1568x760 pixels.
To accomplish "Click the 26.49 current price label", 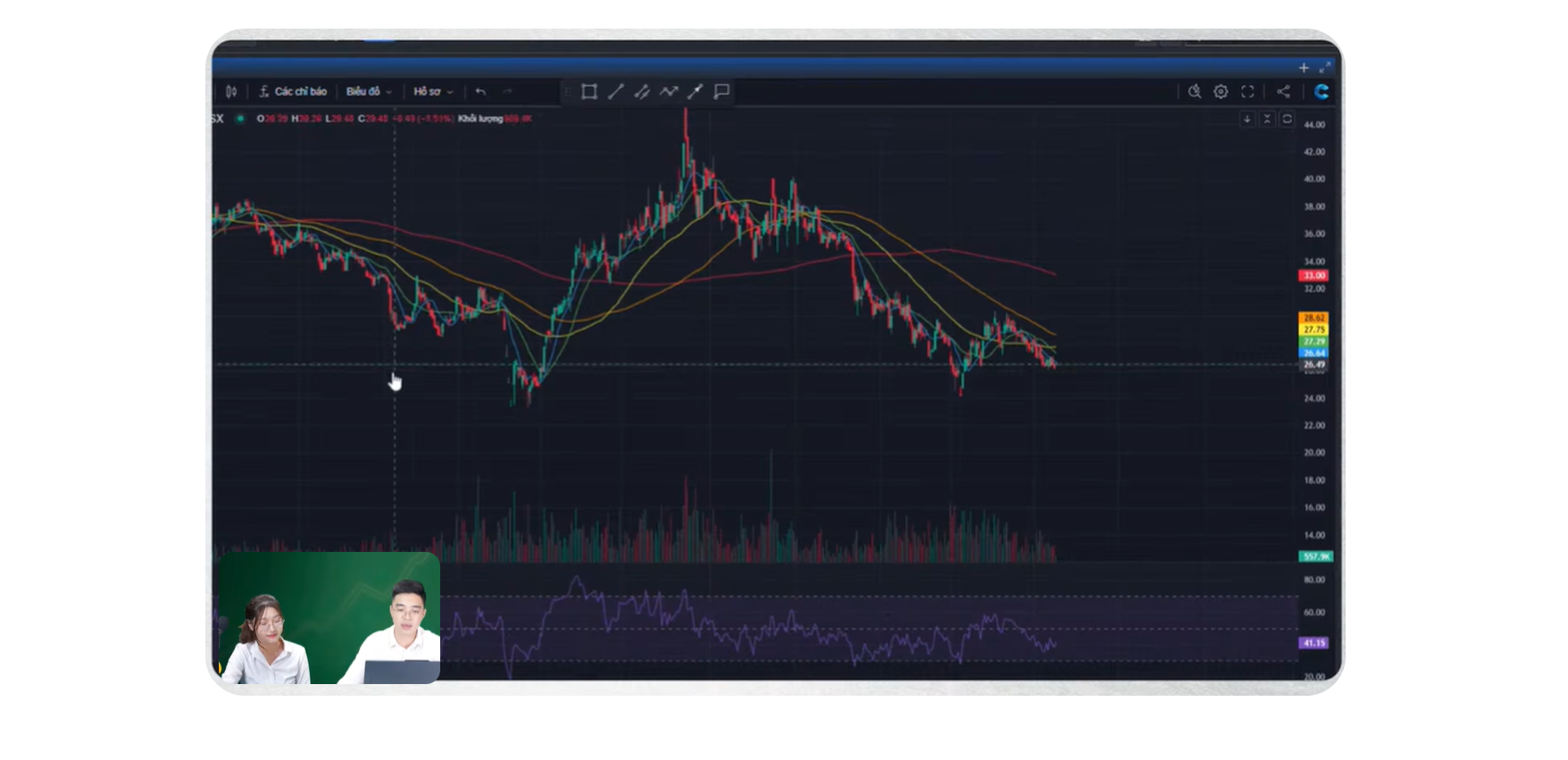I will coord(1314,364).
